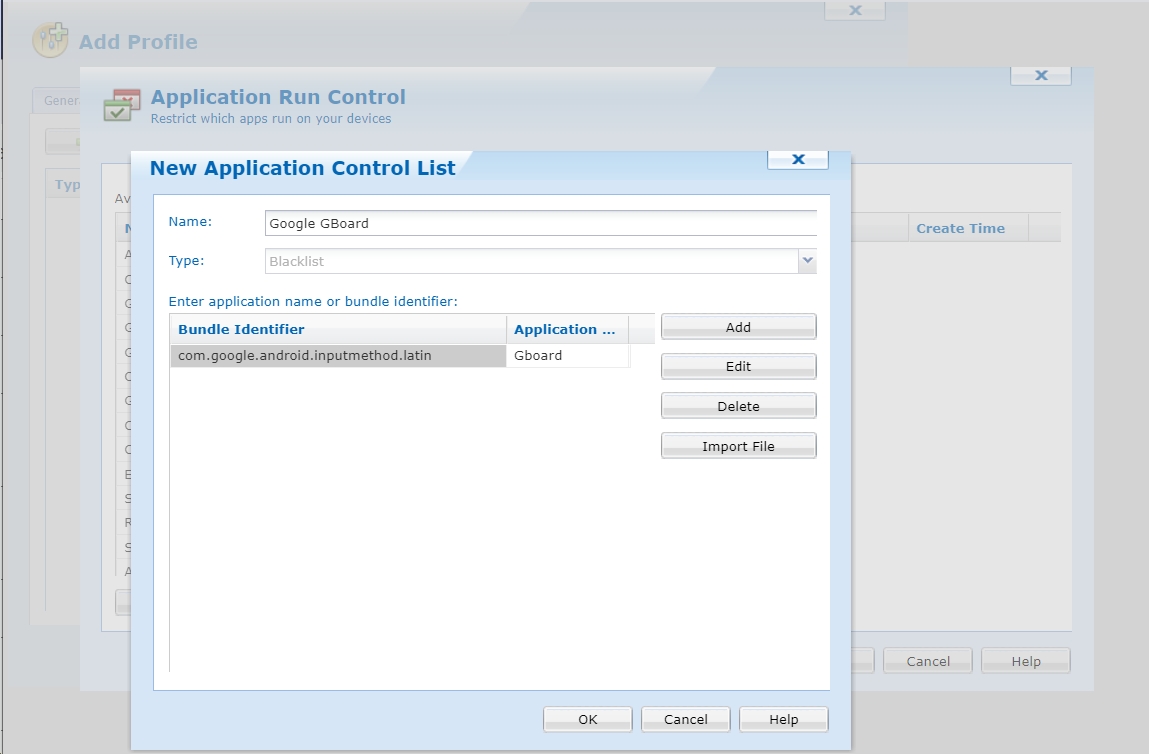Close the Add Profile window

854,10
